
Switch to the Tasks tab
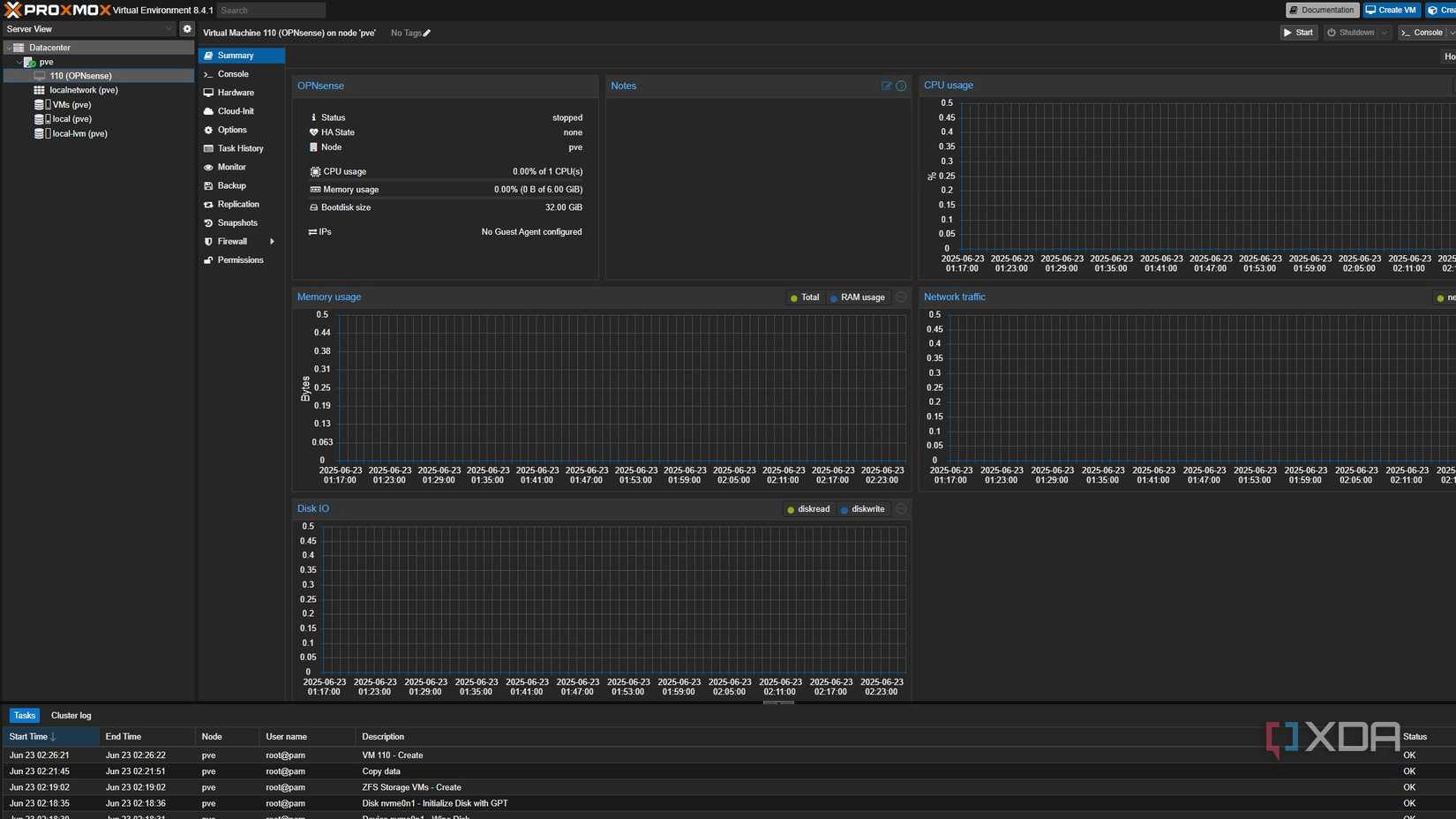pyautogui.click(x=25, y=716)
